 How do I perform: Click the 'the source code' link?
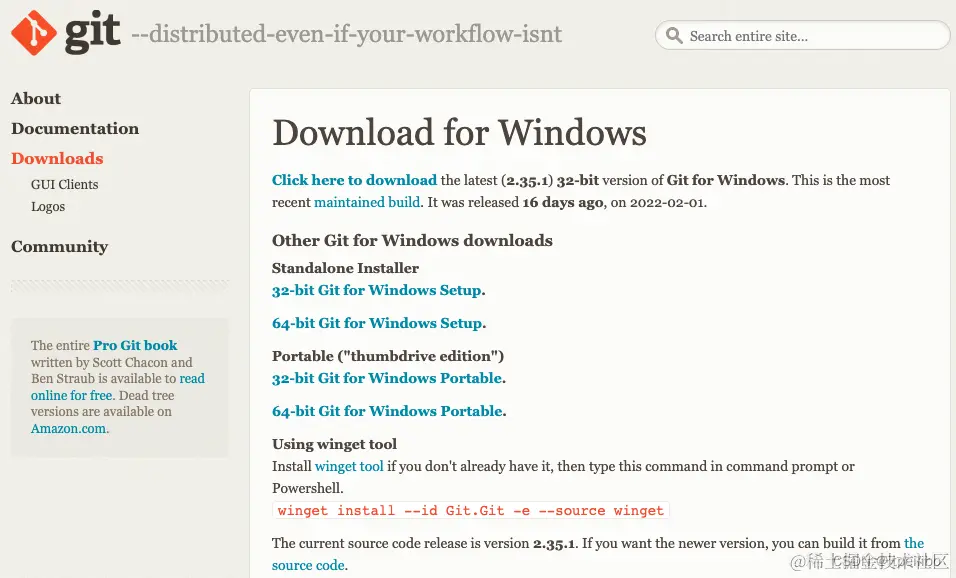click(598, 554)
